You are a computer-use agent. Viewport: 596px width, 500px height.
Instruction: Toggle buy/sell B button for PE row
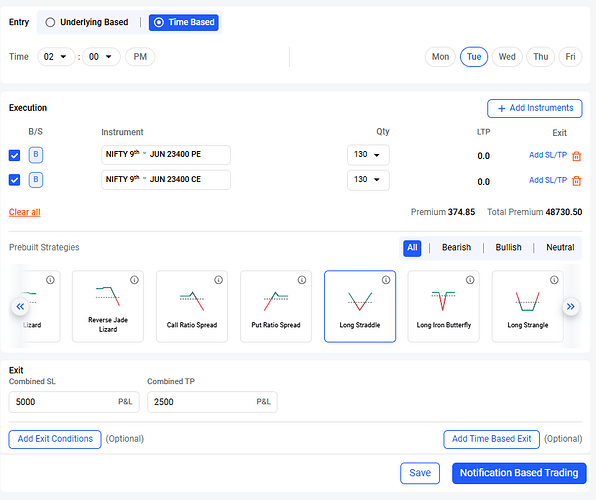pyautogui.click(x=36, y=155)
